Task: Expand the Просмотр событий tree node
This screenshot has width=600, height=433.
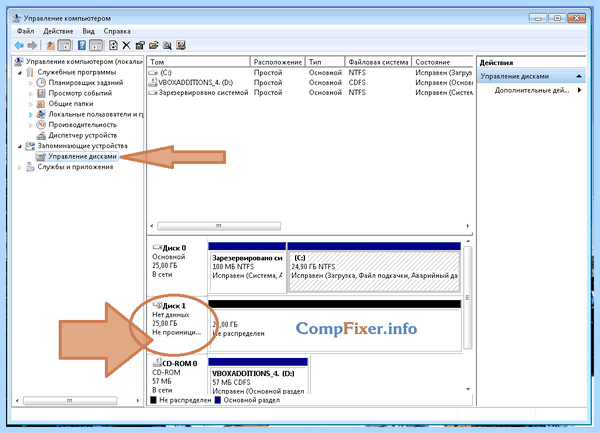Action: pos(31,93)
